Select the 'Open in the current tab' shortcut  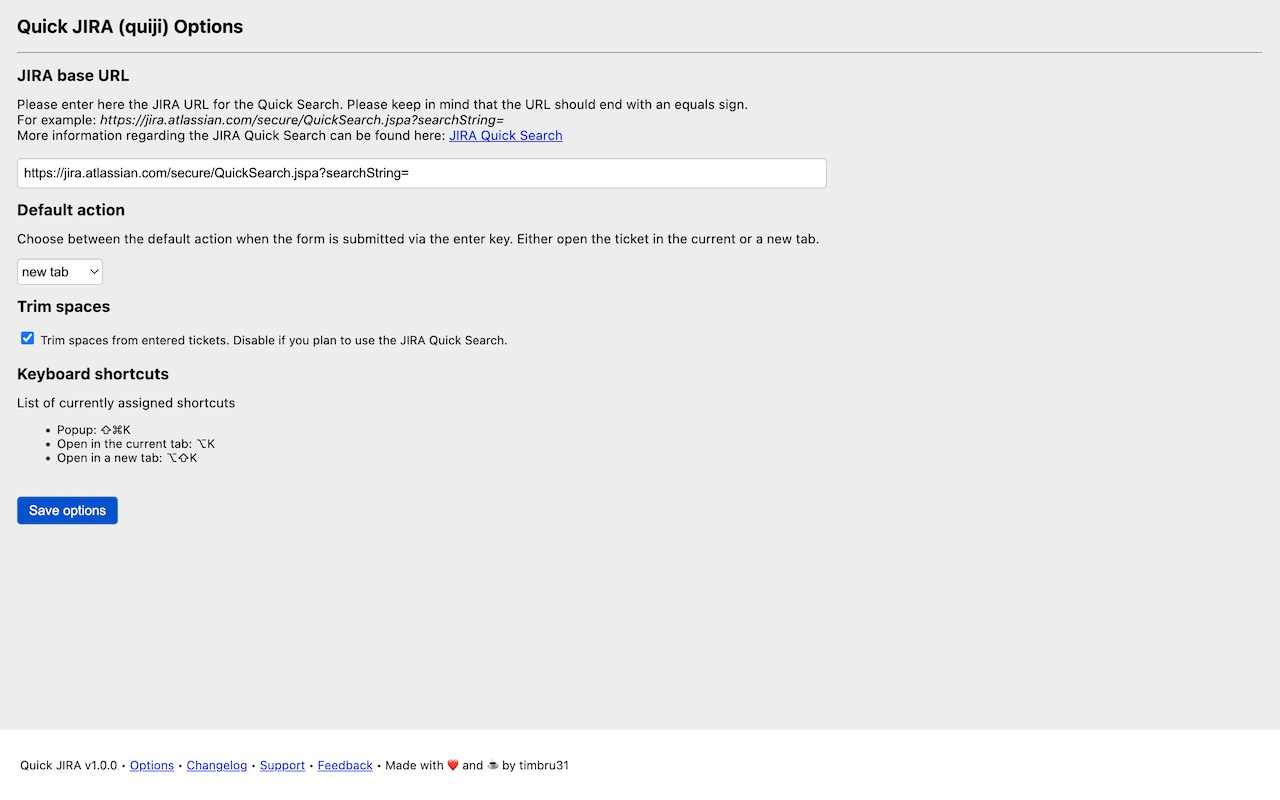135,444
